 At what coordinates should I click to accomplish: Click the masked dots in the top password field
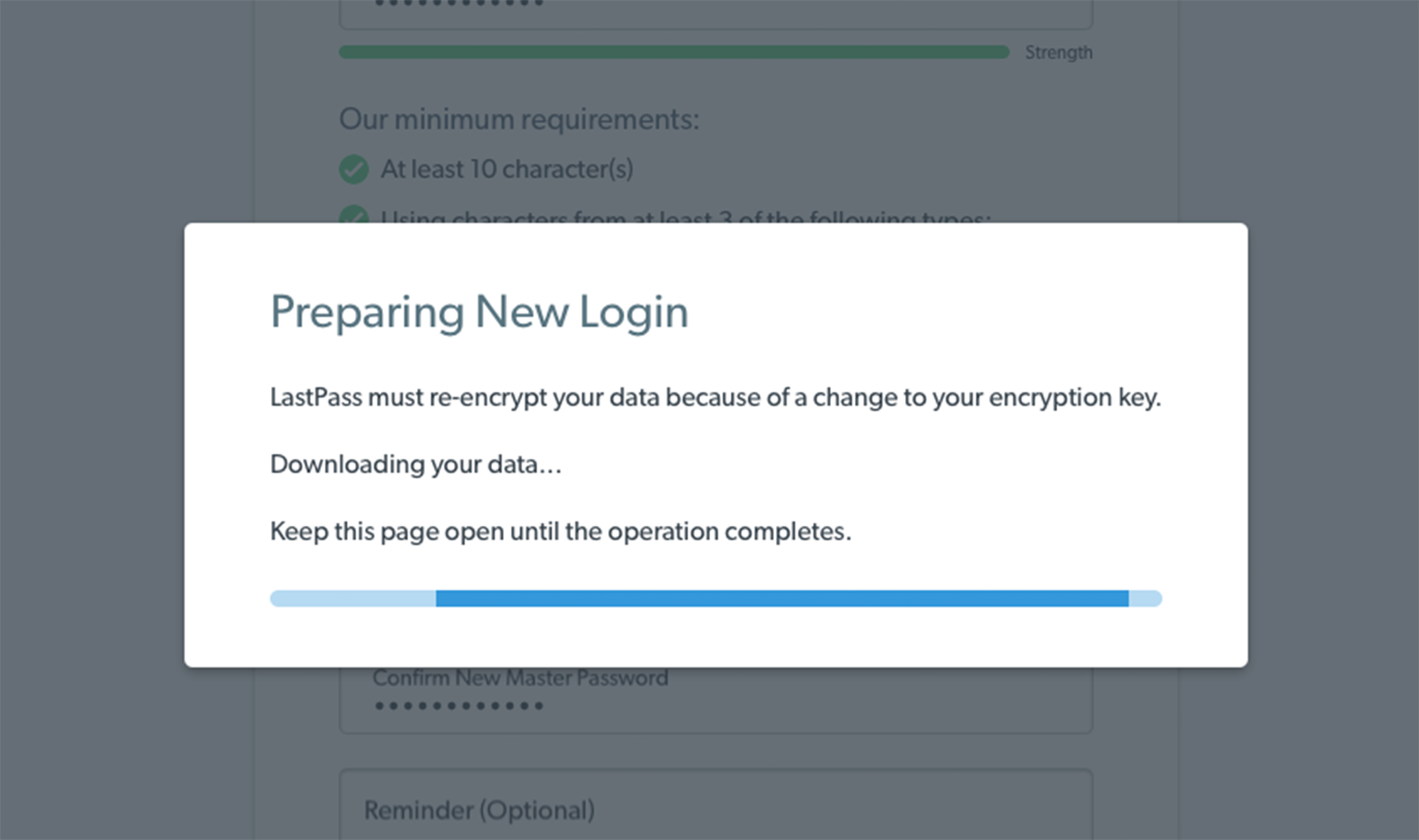point(458,3)
